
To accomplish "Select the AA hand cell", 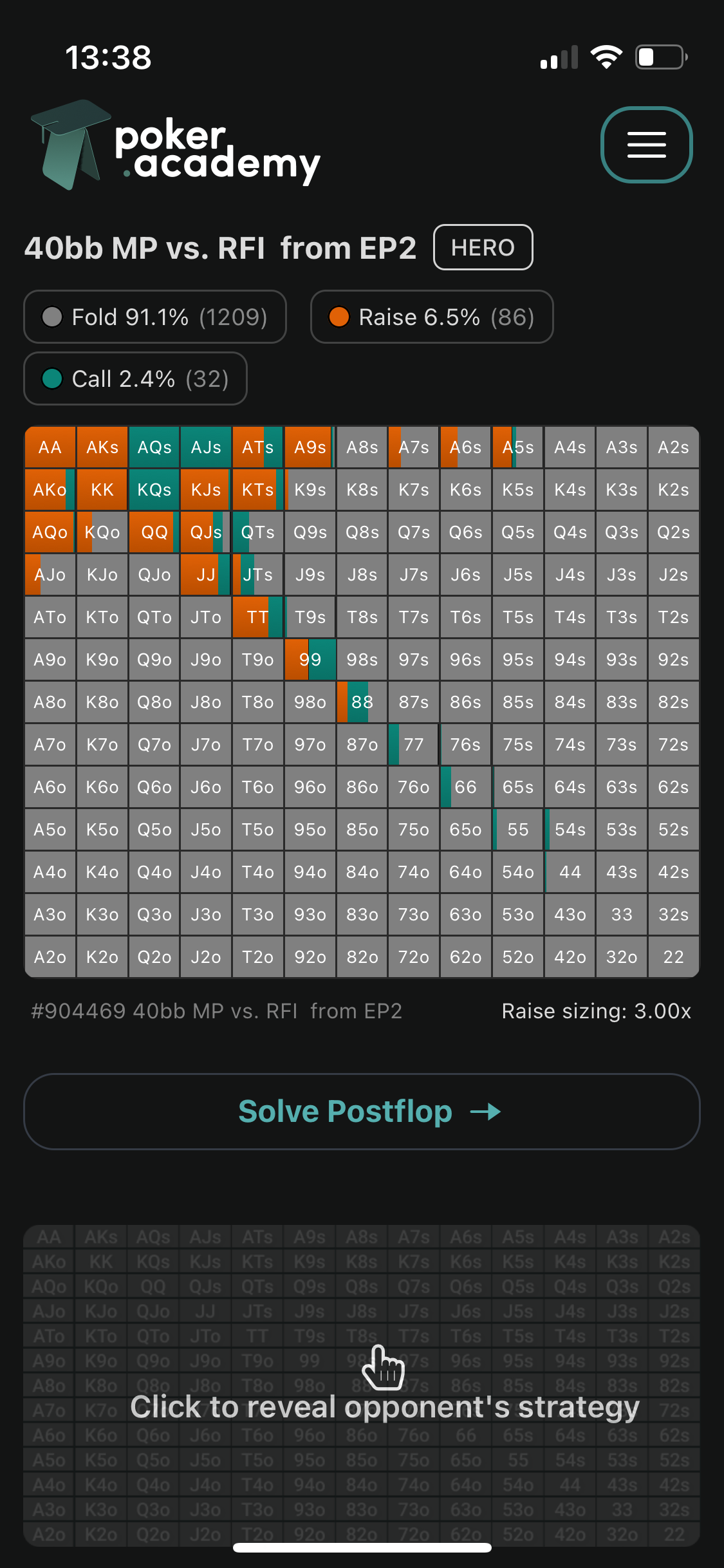I will click(x=50, y=447).
